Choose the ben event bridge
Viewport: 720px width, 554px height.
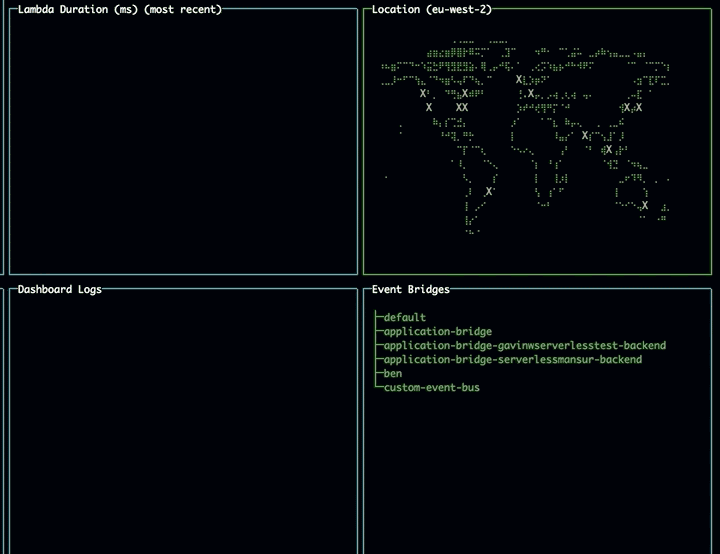click(x=393, y=373)
